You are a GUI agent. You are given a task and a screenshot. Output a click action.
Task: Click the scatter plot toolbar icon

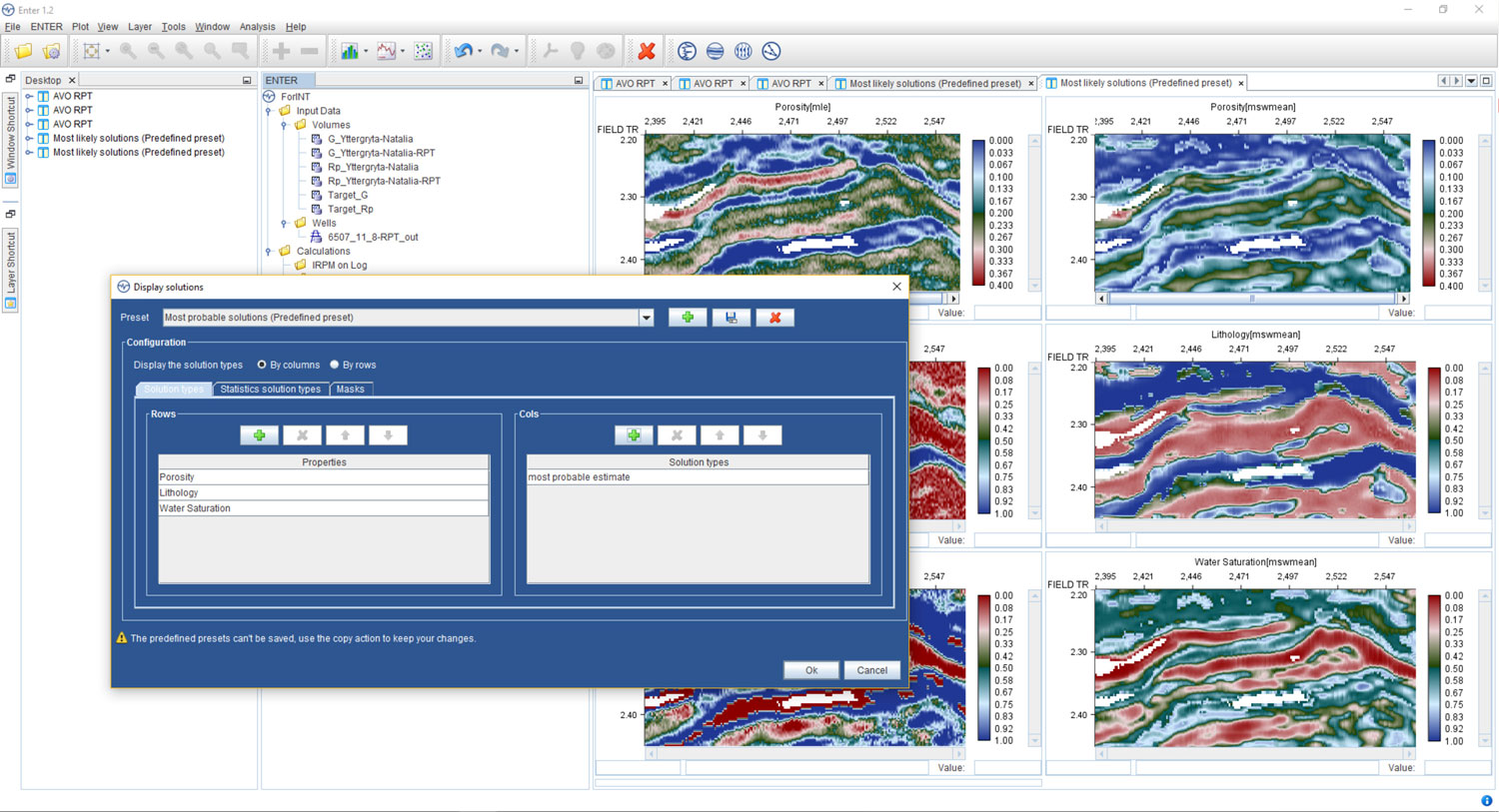click(424, 51)
